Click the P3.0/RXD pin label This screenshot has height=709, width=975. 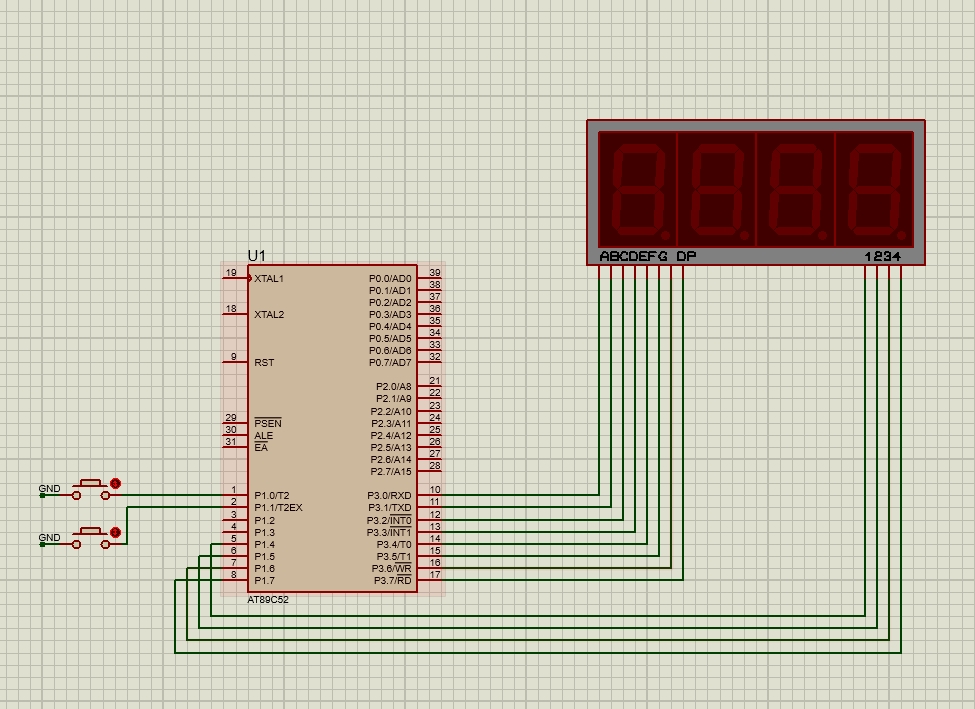(x=389, y=496)
